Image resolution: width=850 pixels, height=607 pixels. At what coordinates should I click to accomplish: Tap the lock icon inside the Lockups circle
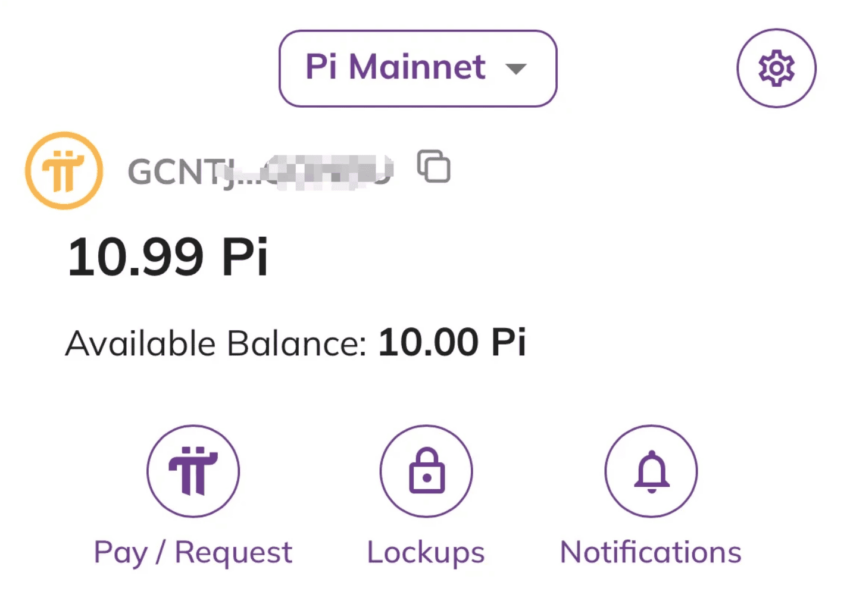pos(425,471)
